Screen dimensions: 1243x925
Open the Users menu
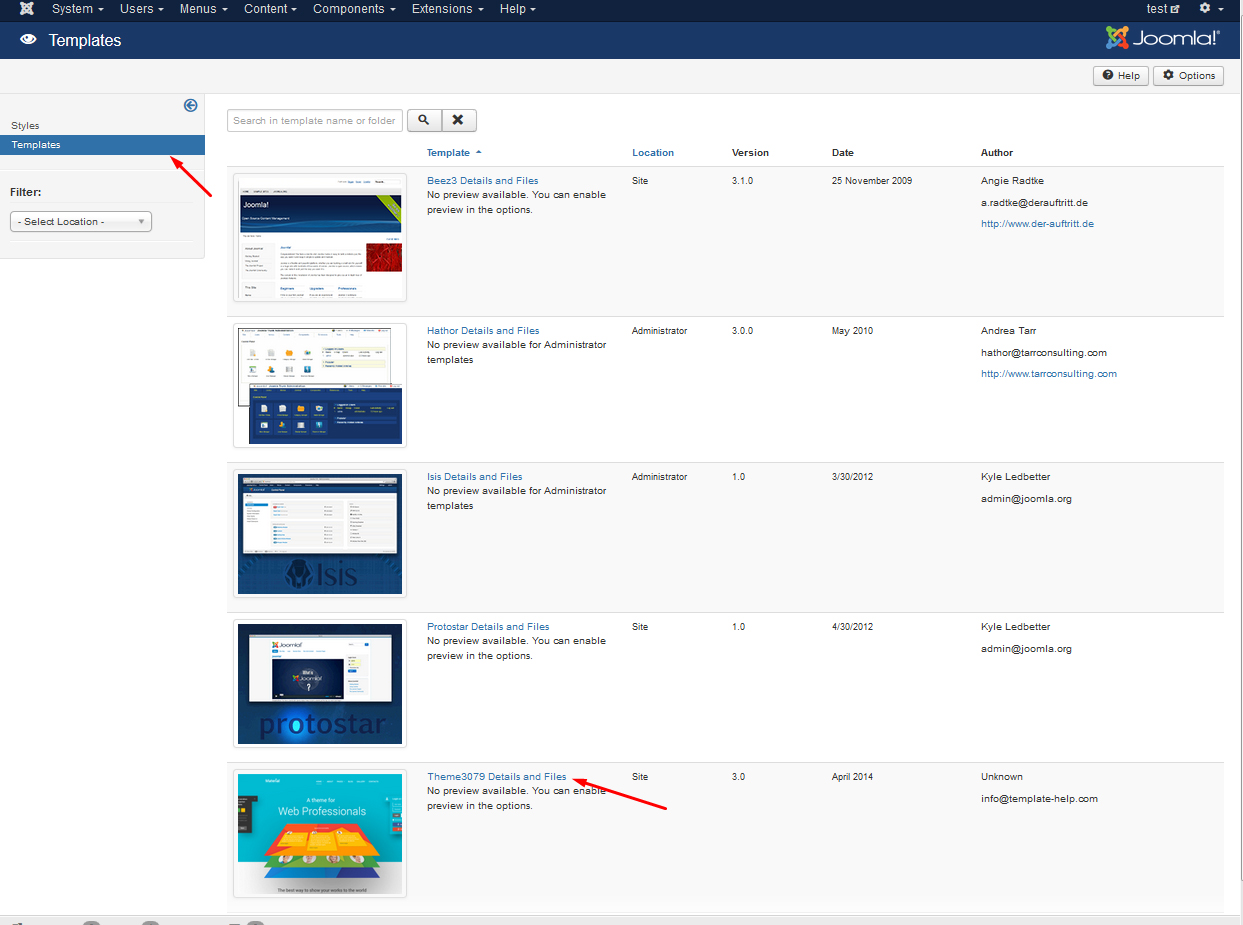pos(141,9)
